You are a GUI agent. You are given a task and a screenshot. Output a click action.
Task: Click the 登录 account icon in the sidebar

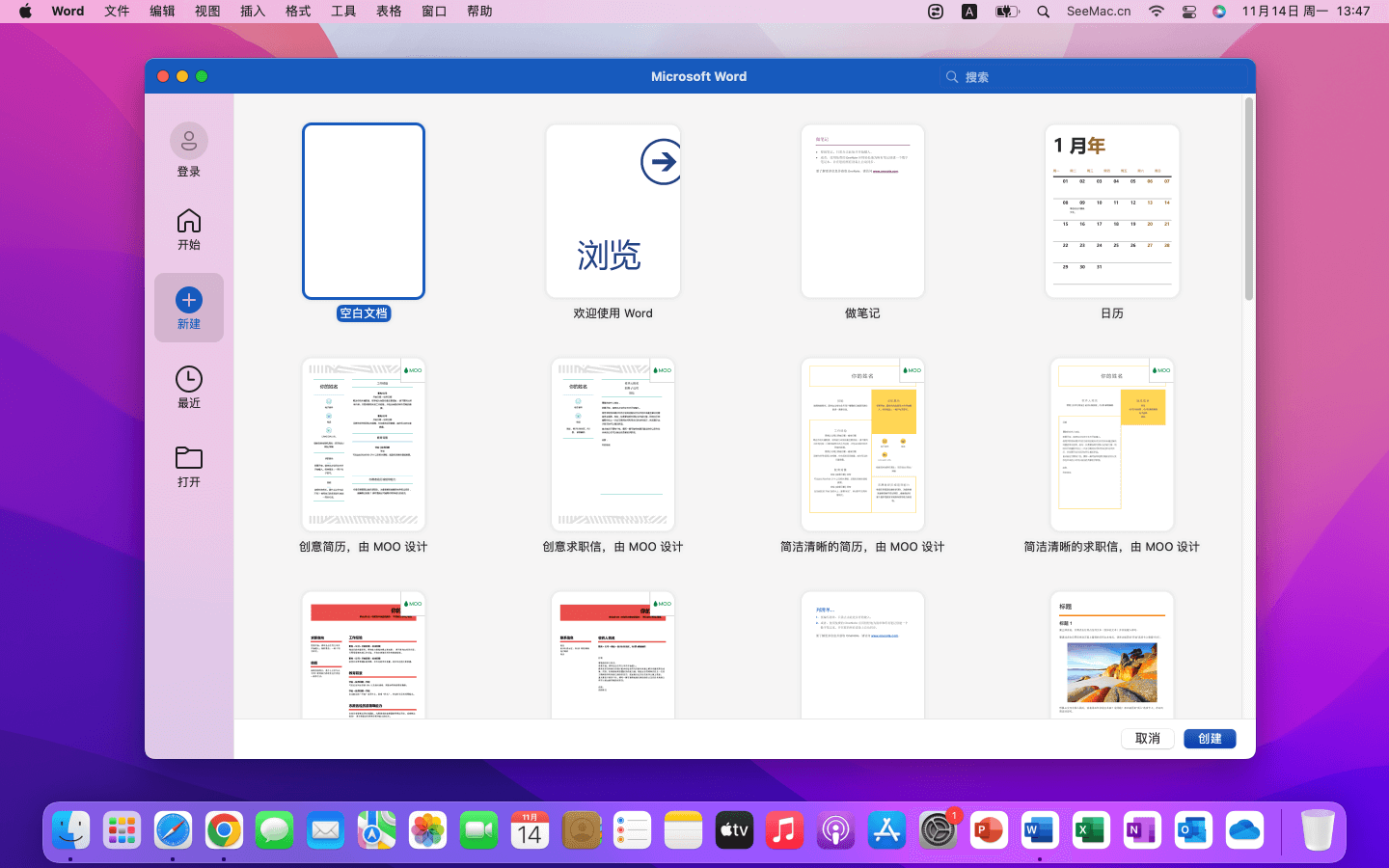tap(189, 142)
